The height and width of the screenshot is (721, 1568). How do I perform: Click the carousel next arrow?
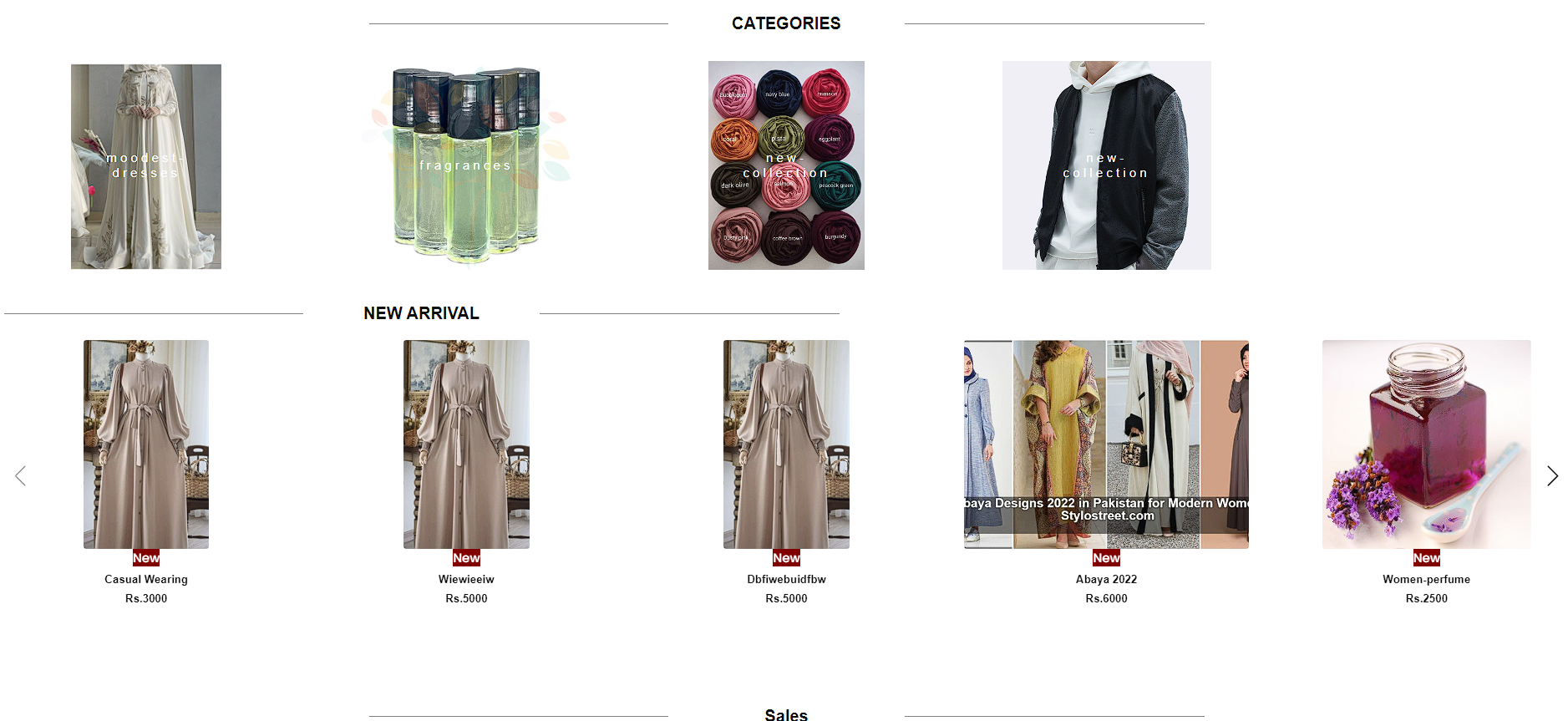click(1552, 476)
